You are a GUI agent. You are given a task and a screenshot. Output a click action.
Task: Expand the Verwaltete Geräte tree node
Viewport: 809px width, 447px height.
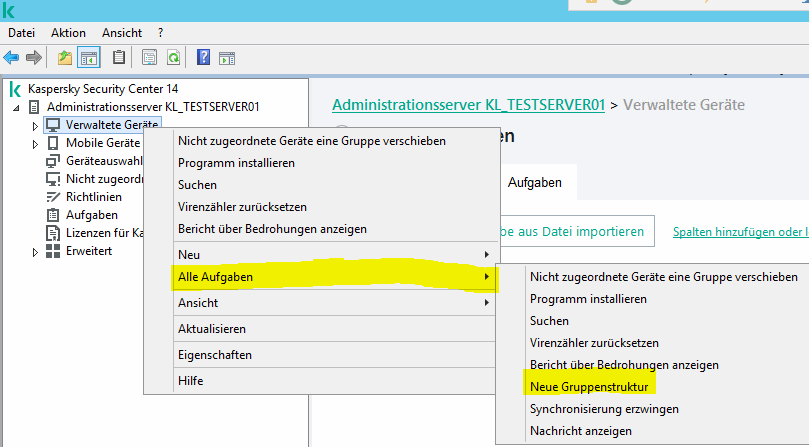[x=35, y=125]
